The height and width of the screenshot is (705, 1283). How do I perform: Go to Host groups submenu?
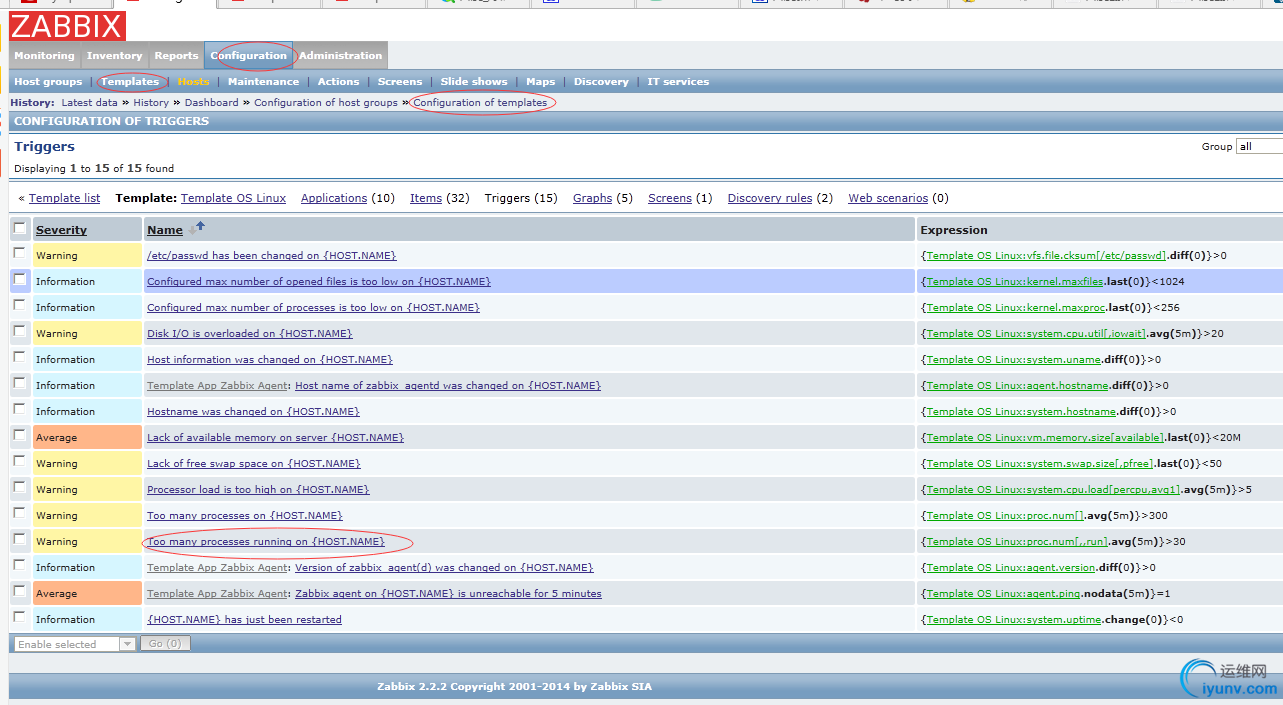[x=48, y=82]
